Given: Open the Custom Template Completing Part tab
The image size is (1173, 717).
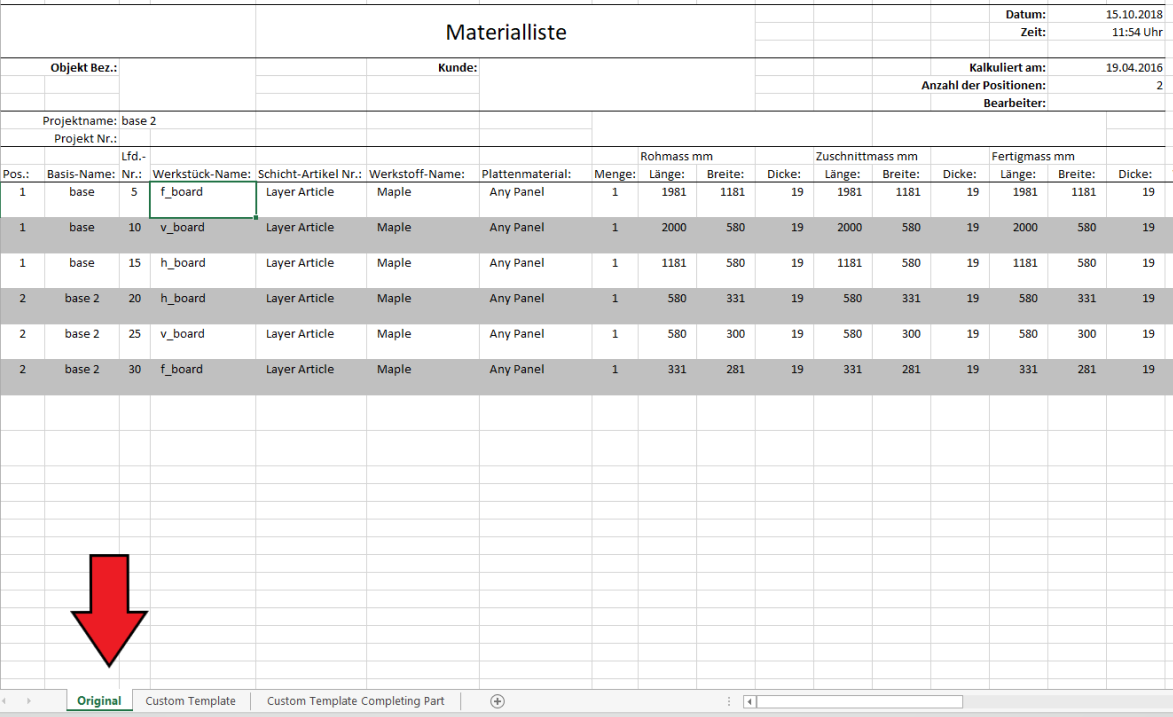Looking at the screenshot, I should [x=355, y=701].
